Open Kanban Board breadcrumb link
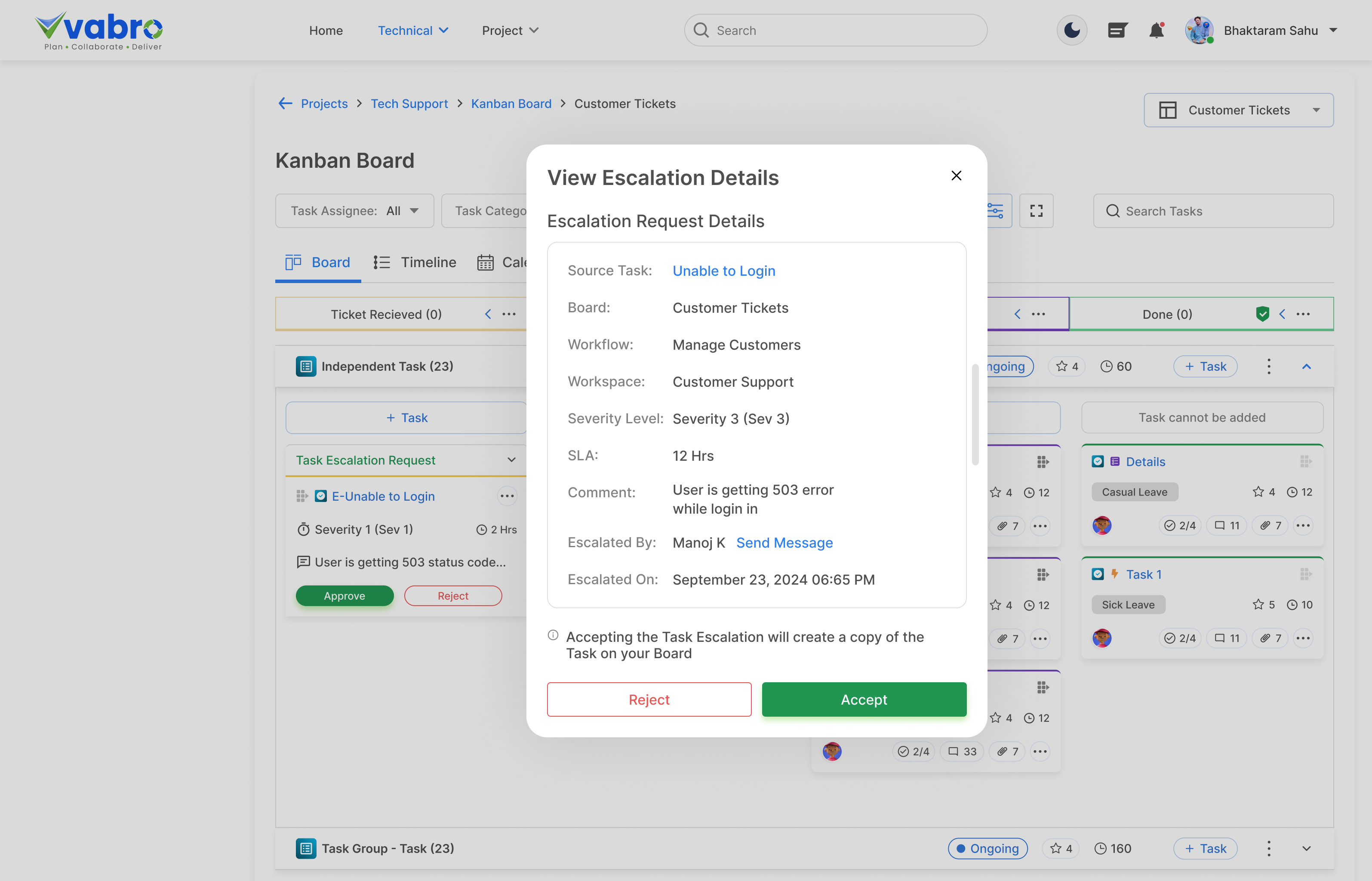 point(511,104)
